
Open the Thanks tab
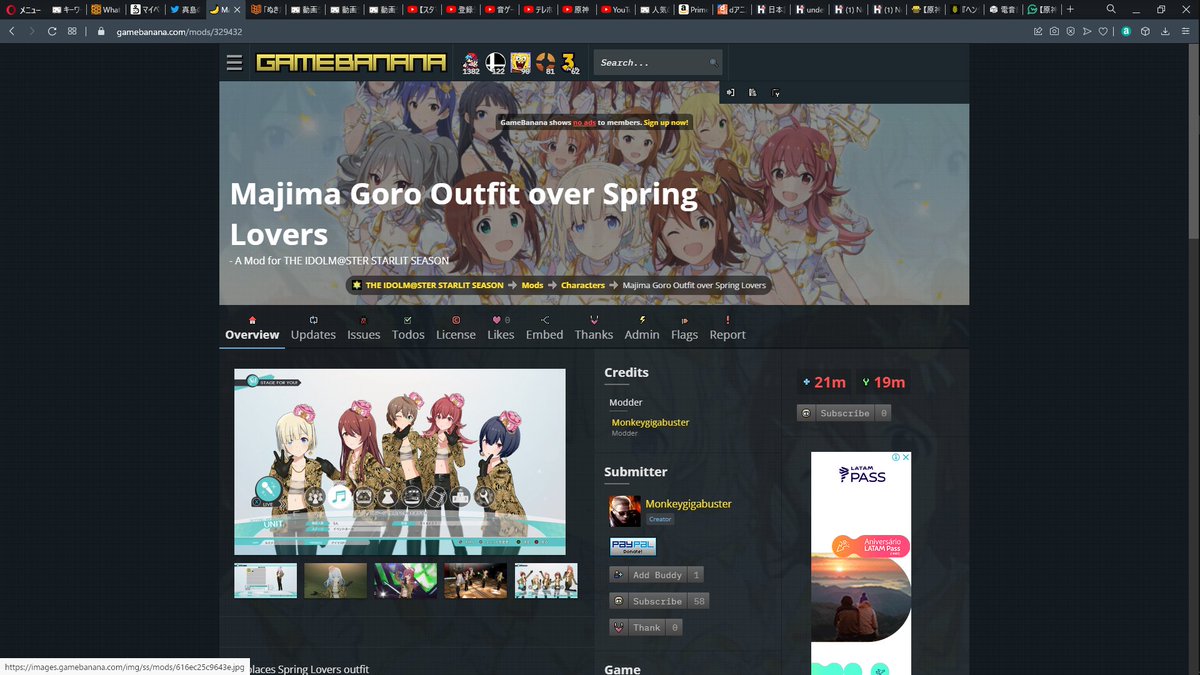point(594,328)
